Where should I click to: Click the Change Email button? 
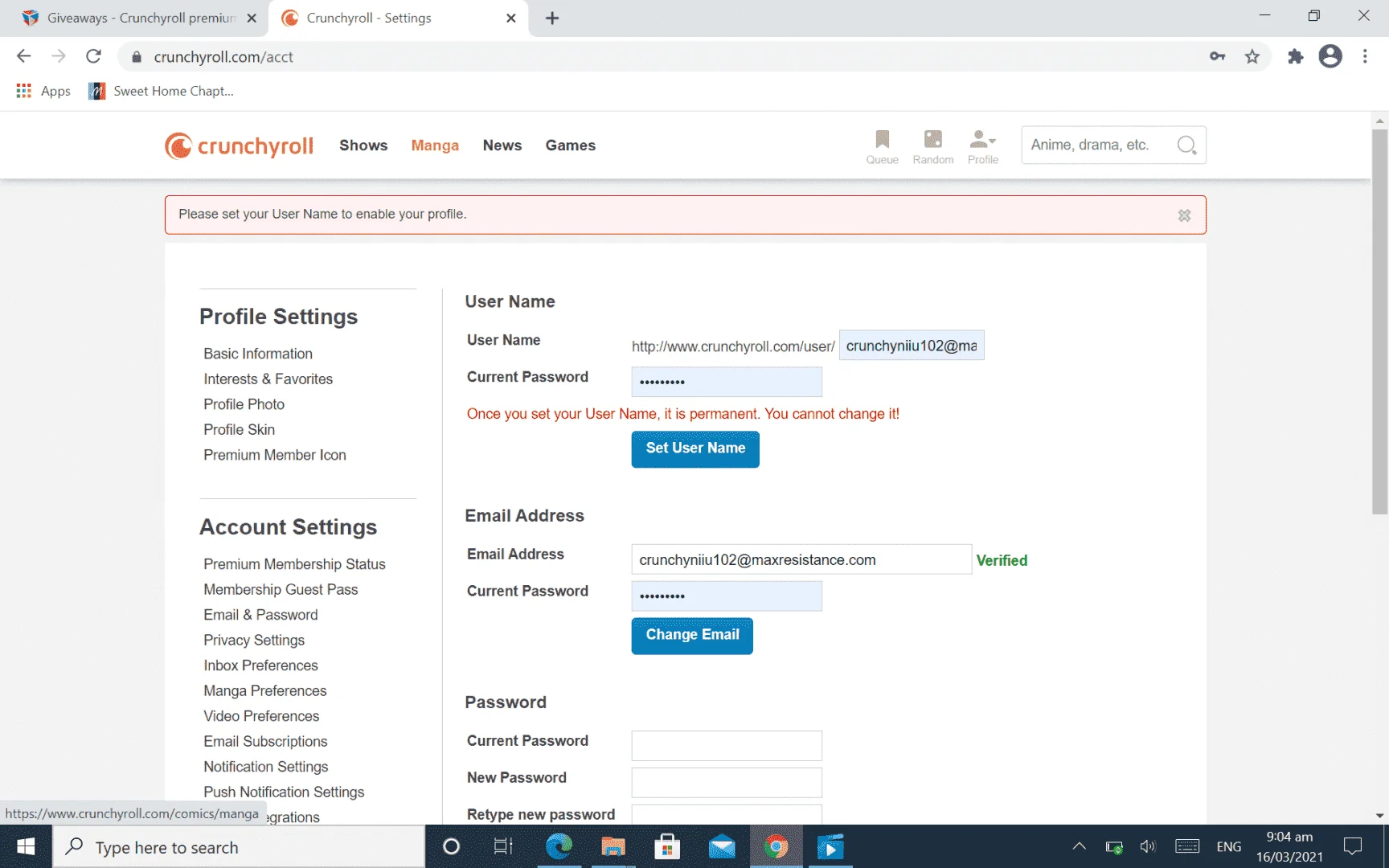[x=692, y=635]
